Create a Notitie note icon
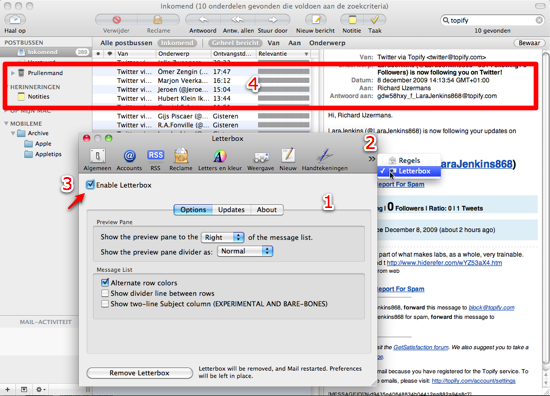The width and height of the screenshot is (550, 396). point(352,20)
